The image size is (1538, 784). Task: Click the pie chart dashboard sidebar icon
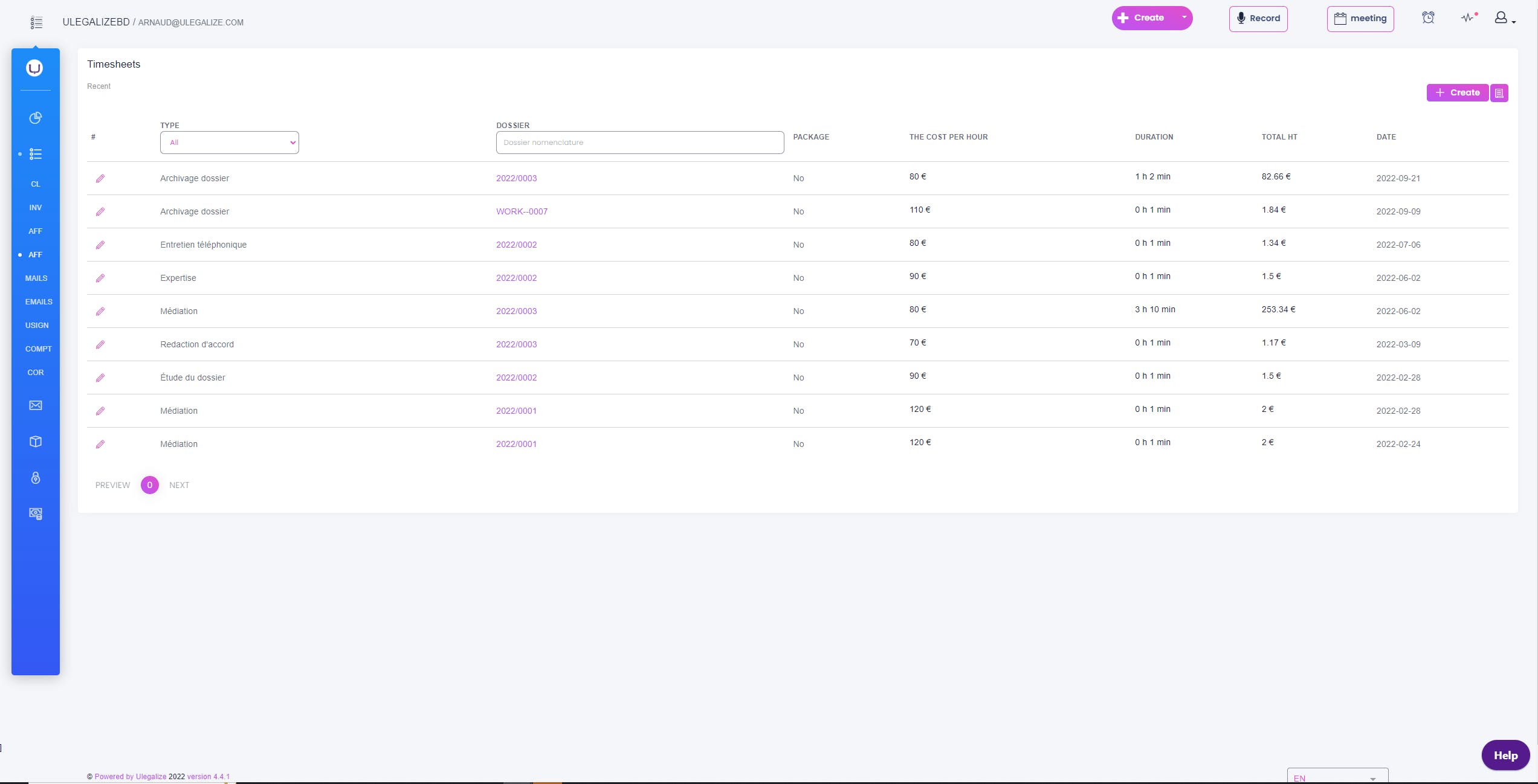36,118
